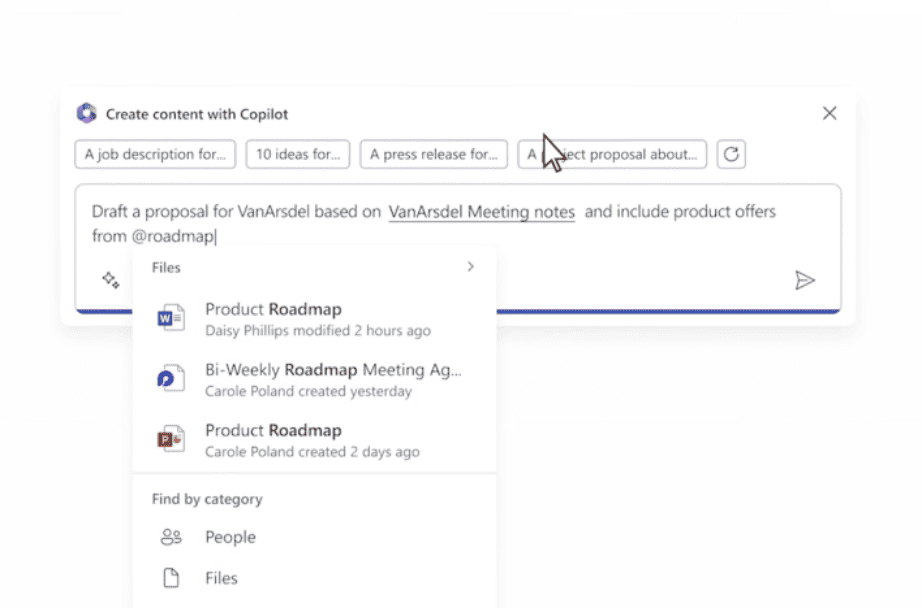Click the People icon under Find by category

pos(171,537)
